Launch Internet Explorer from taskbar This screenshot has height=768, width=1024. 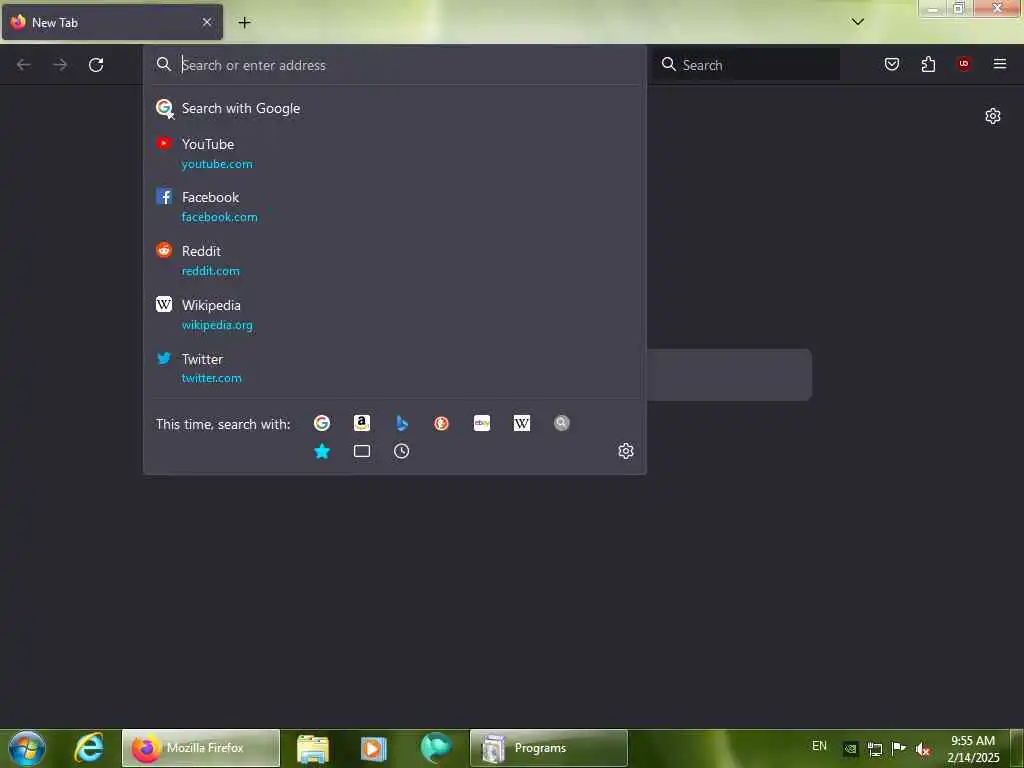click(89, 748)
